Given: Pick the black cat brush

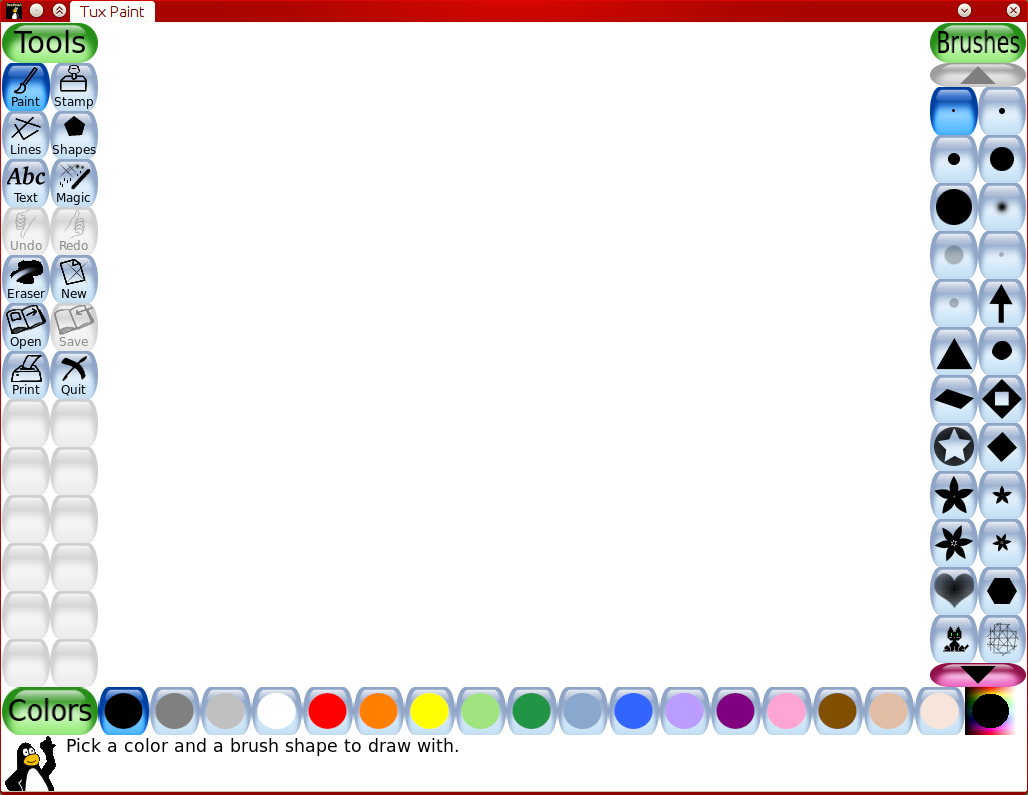Looking at the screenshot, I should point(954,638).
